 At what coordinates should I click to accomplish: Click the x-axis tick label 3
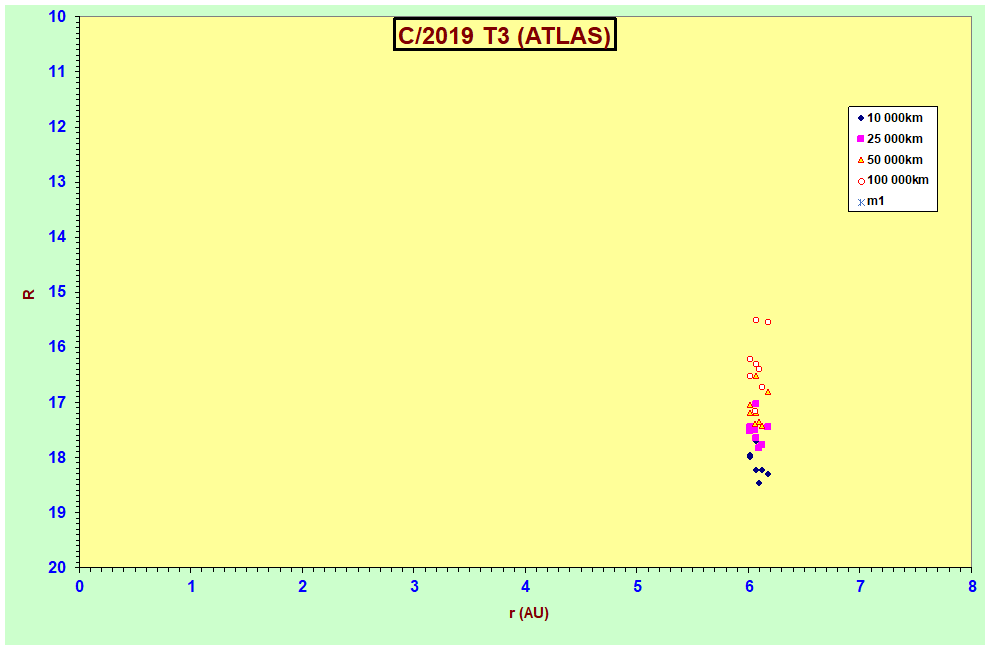(414, 587)
